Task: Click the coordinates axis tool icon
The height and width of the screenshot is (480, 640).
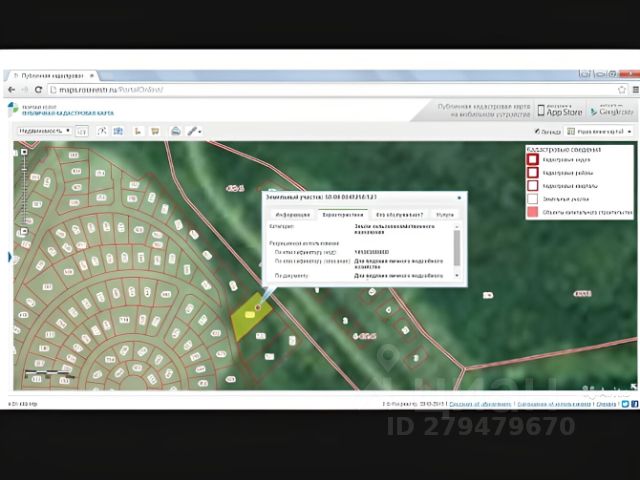Action: [138, 131]
